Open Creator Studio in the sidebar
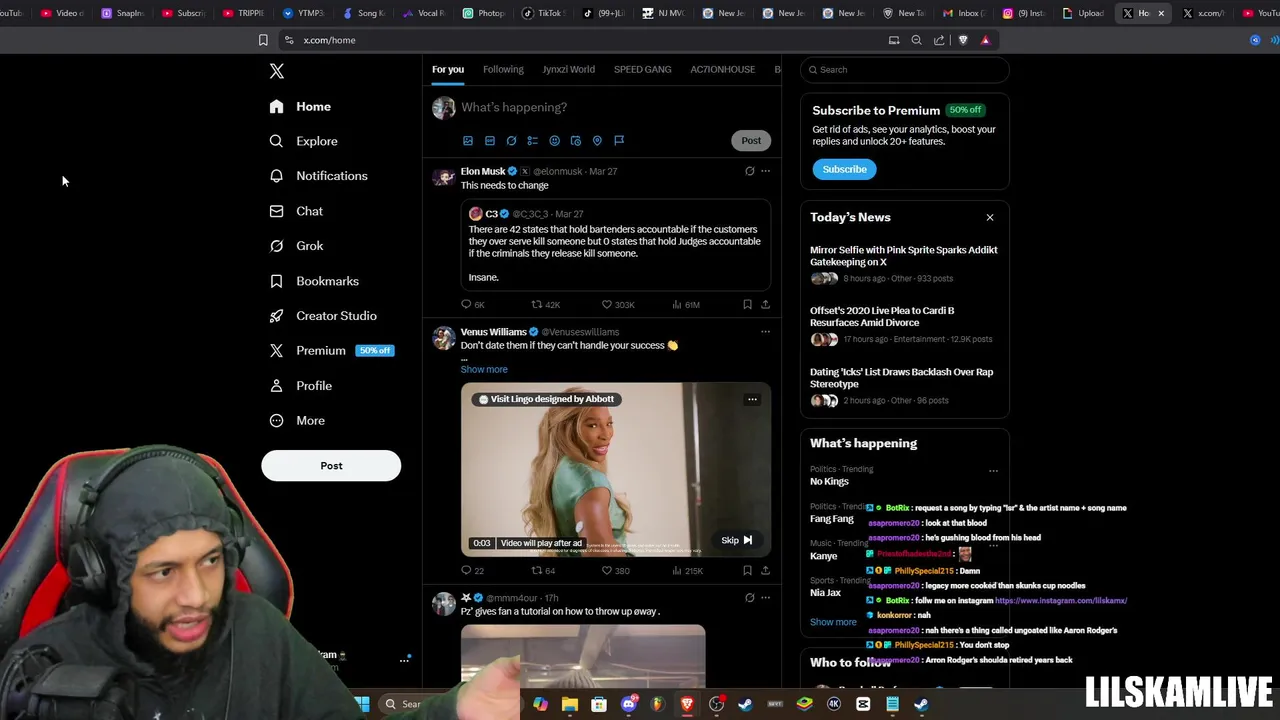Image resolution: width=1280 pixels, height=720 pixels. [x=323, y=316]
